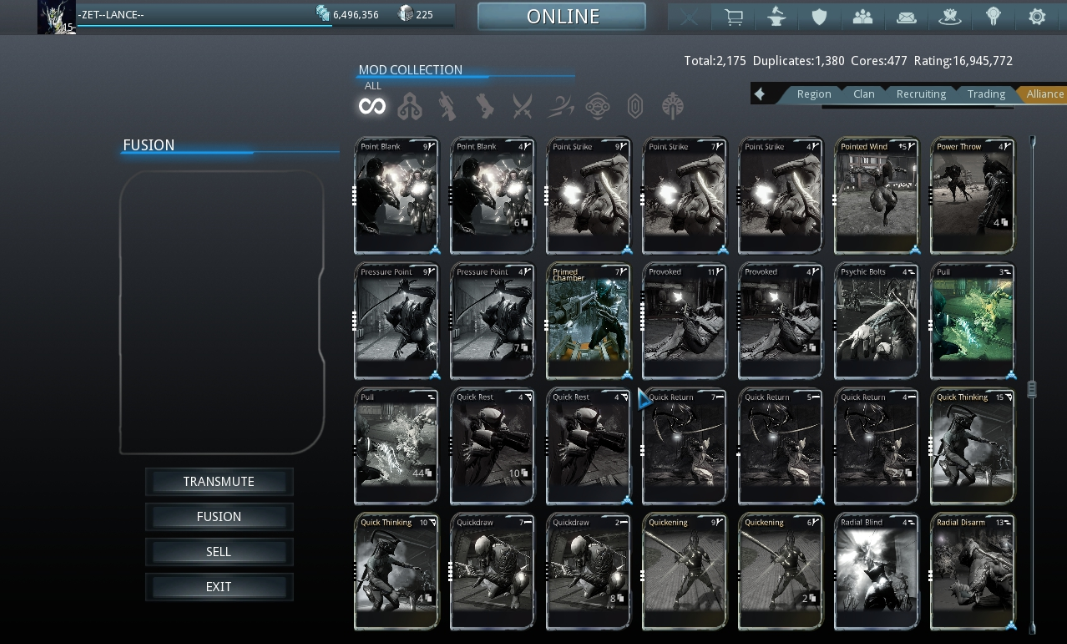This screenshot has height=644, width=1067.
Task: Filter mods by Warframe helmet icon
Action: pos(410,106)
